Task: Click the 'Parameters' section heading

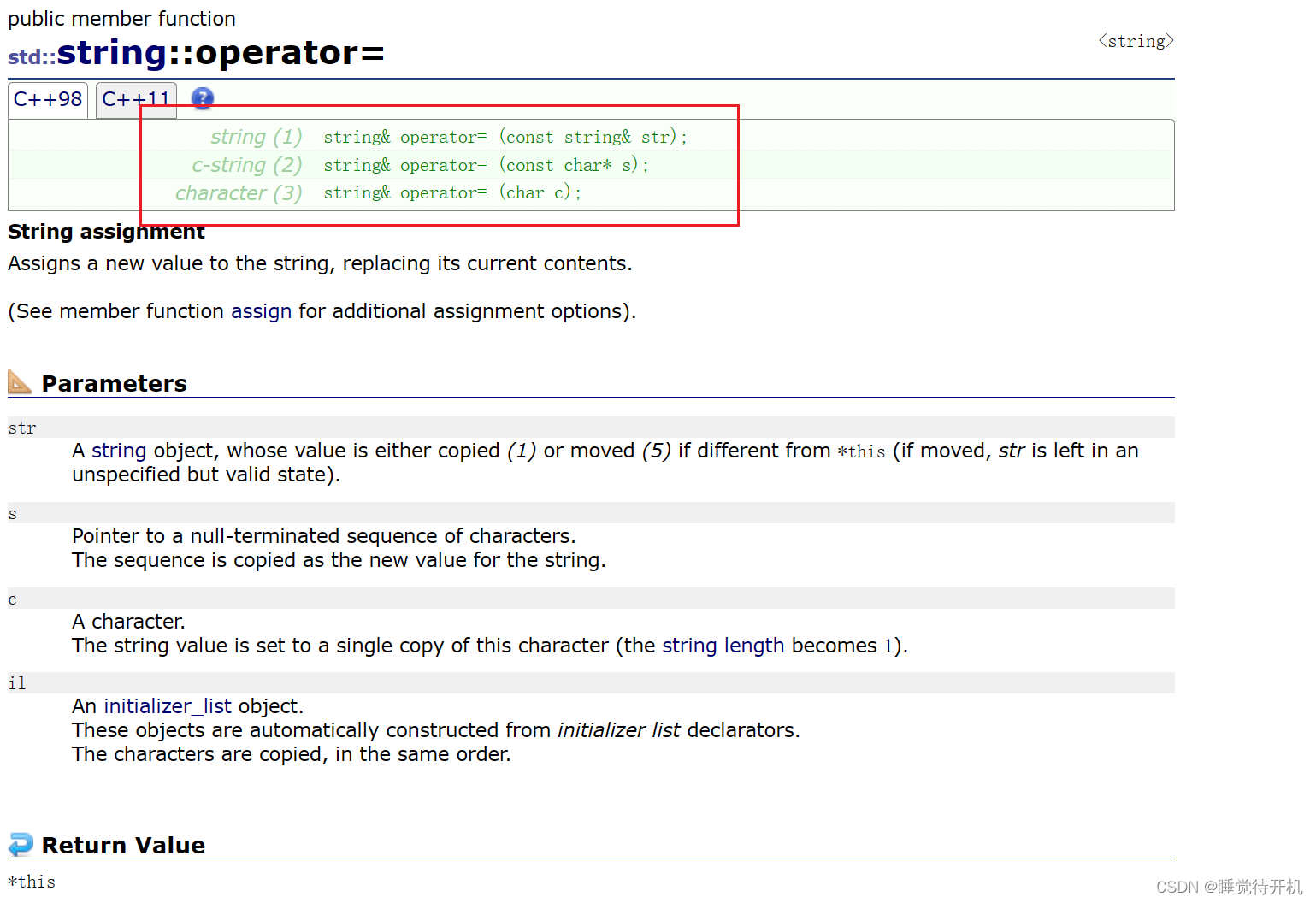Action: [114, 383]
